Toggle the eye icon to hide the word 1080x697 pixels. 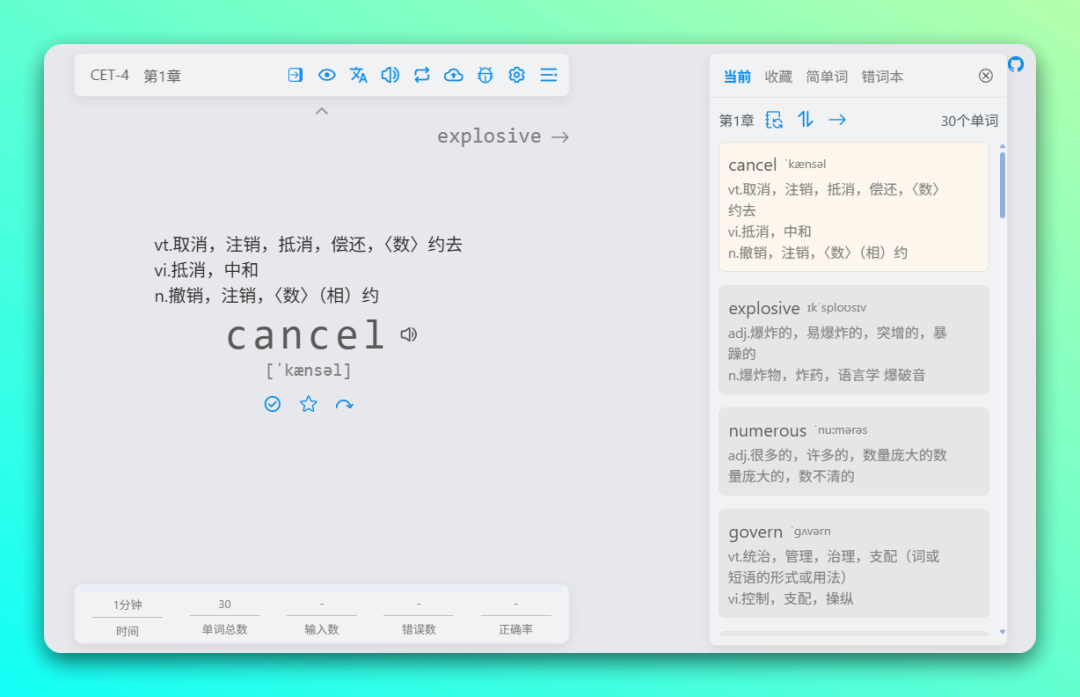point(326,75)
